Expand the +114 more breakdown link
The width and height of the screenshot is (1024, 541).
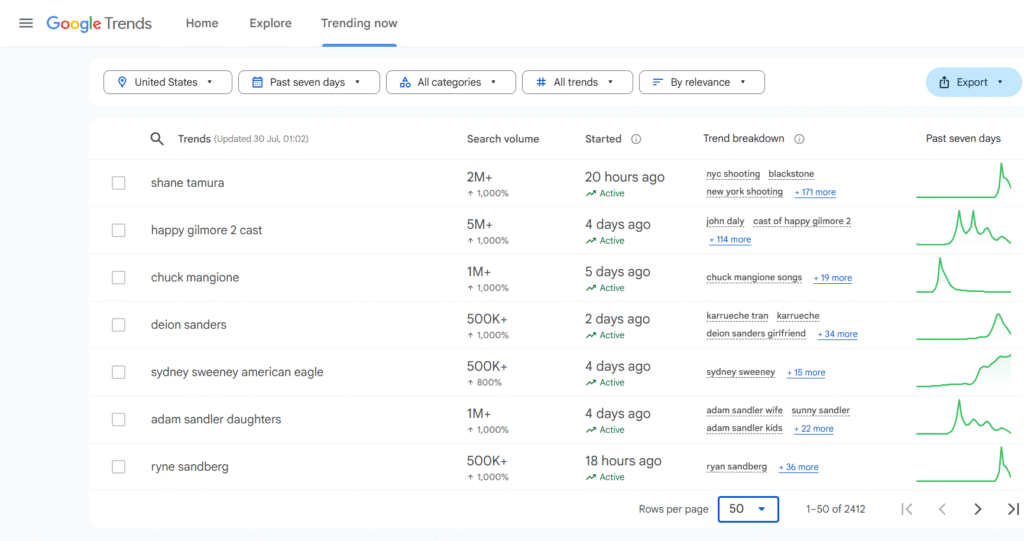tap(730, 240)
